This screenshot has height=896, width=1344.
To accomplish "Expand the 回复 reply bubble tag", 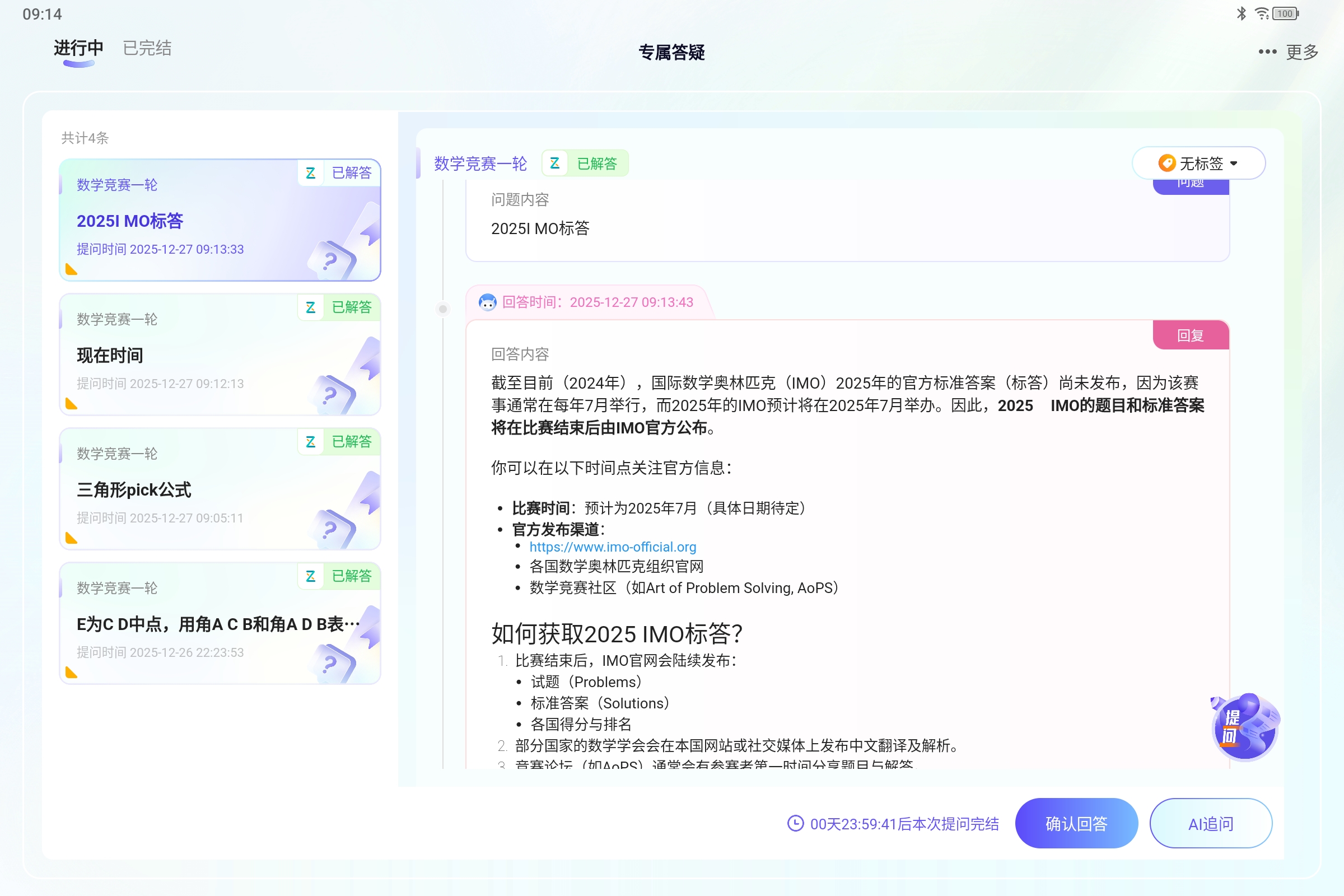I will pyautogui.click(x=1191, y=335).
